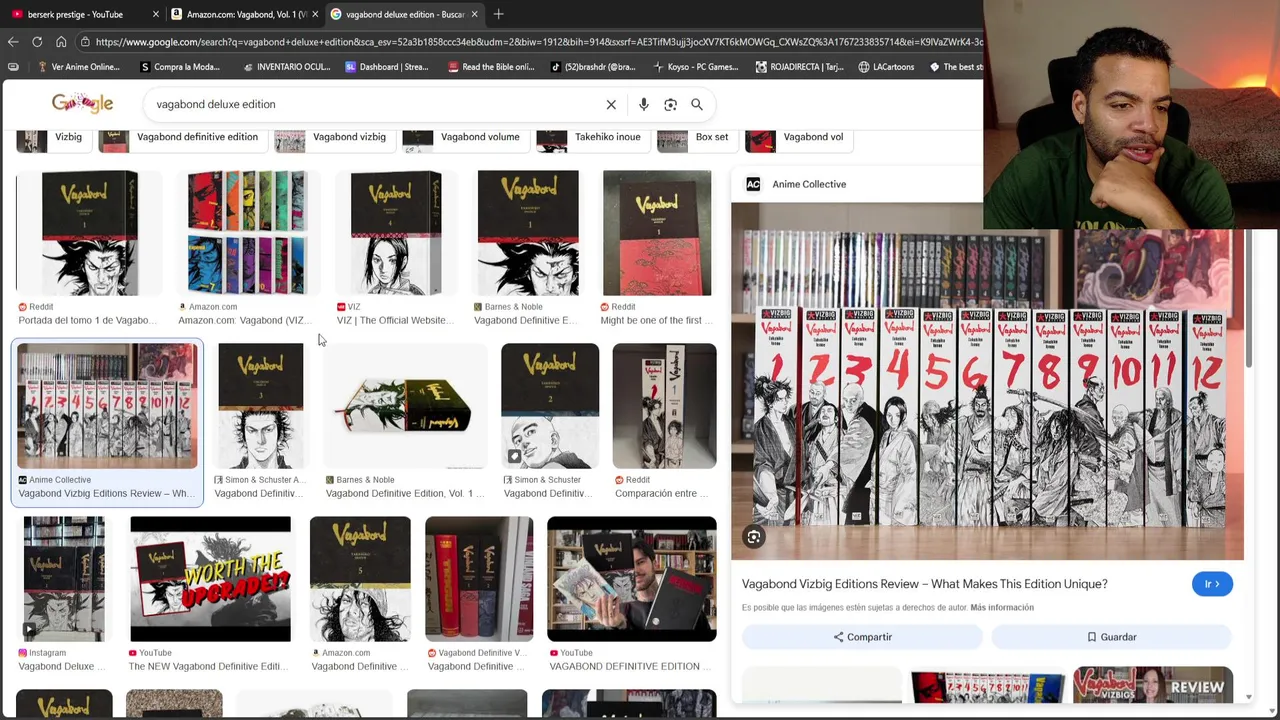This screenshot has height=720, width=1280.
Task: Click the Compartir share button
Action: click(x=862, y=637)
